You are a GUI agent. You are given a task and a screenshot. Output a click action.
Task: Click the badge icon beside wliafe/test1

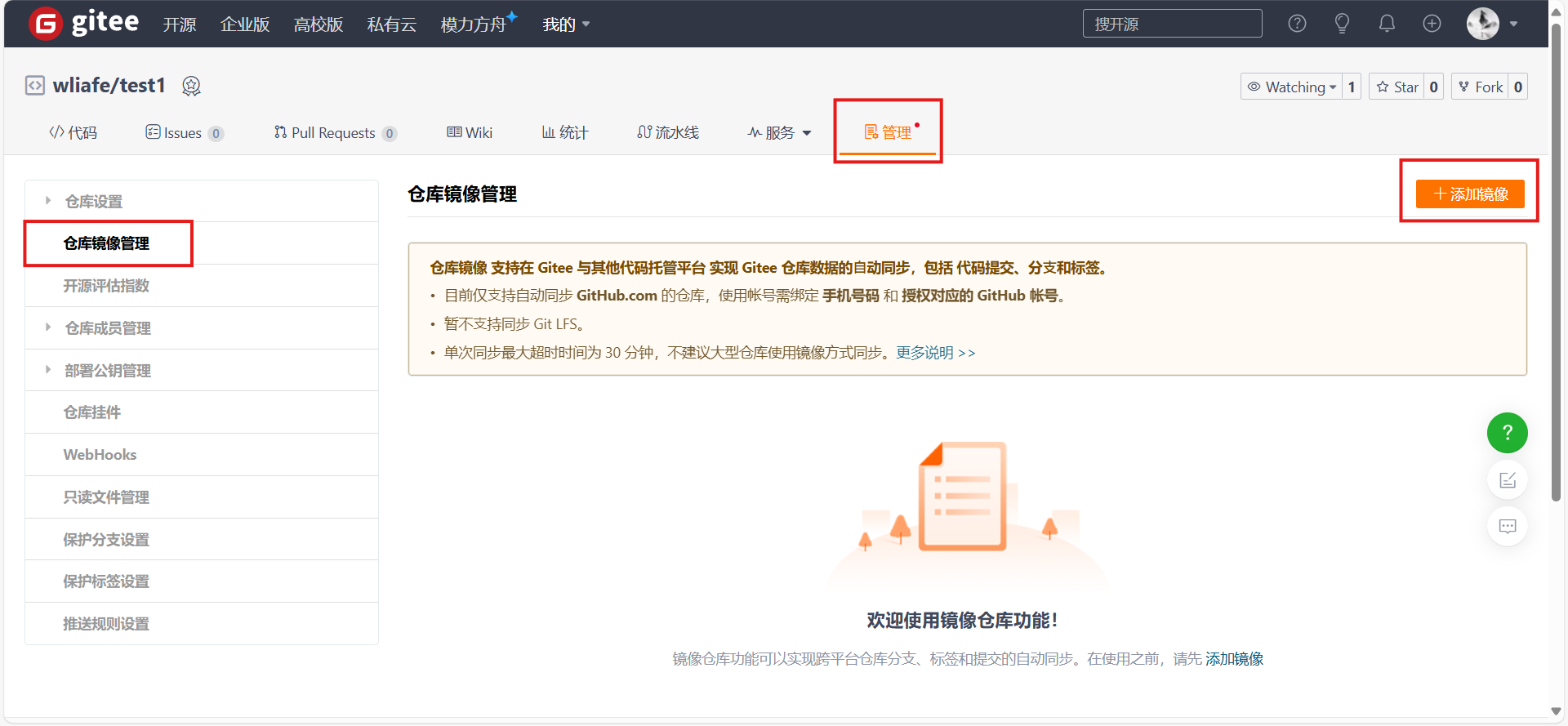click(x=191, y=86)
